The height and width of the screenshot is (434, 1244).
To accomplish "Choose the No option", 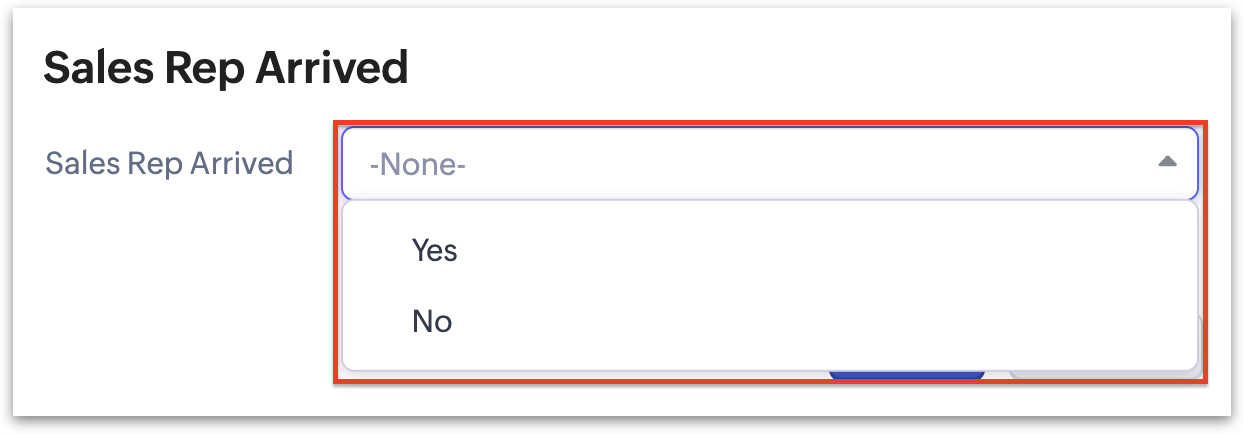I will point(432,321).
